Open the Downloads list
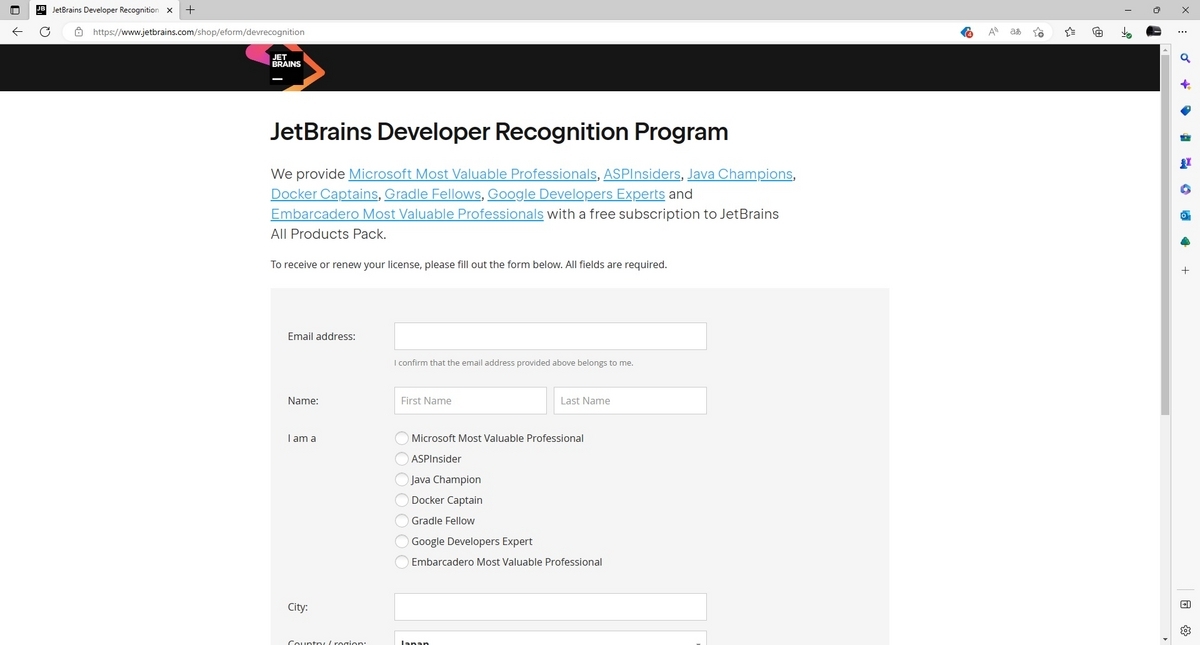 pos(1125,32)
